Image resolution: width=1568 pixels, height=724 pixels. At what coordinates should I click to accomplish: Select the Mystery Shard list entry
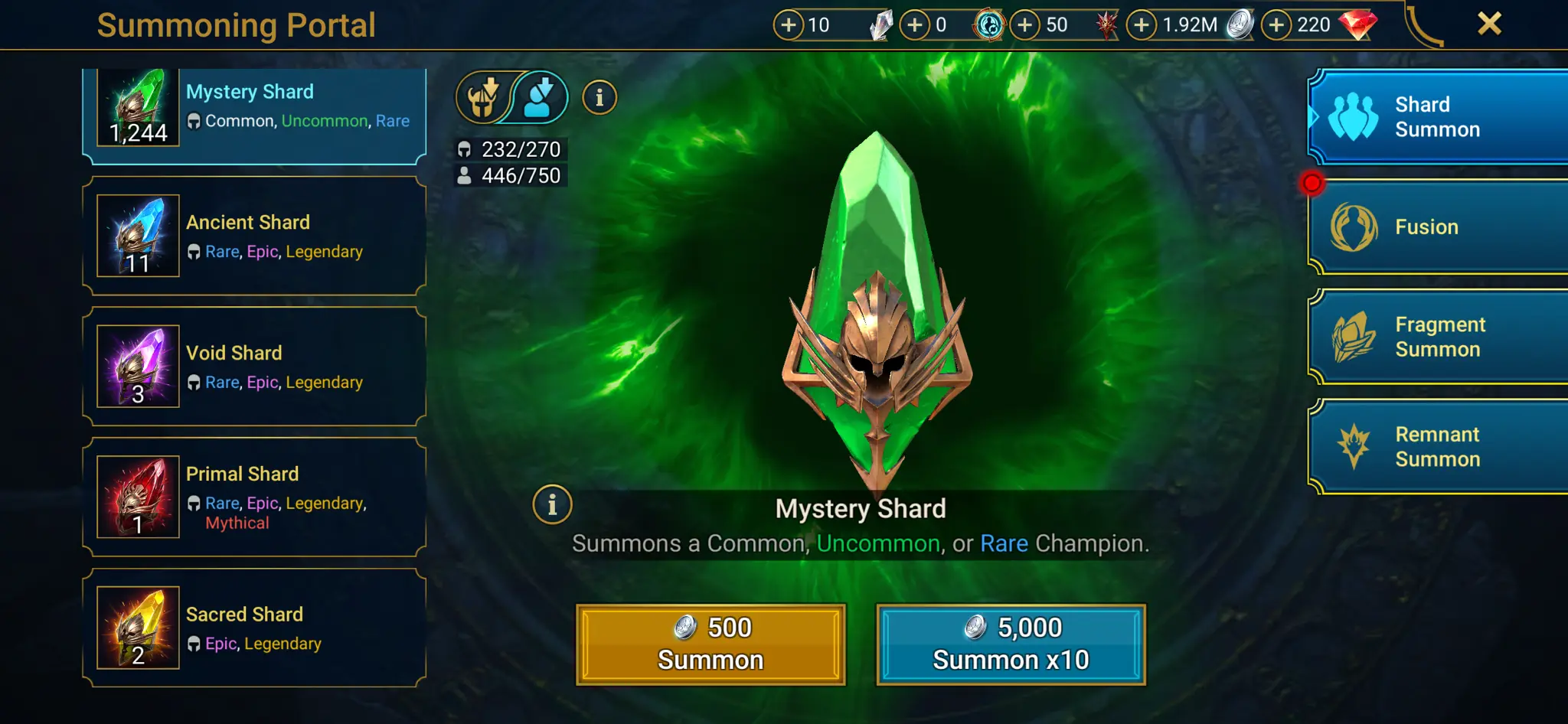coord(254,116)
